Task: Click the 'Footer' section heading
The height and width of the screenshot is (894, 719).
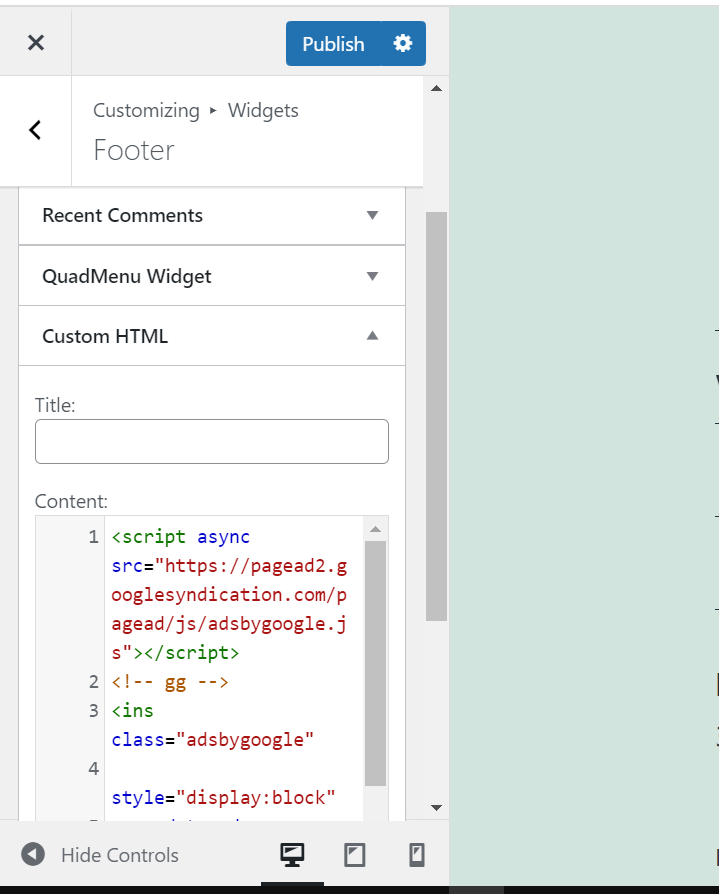Action: click(x=134, y=151)
